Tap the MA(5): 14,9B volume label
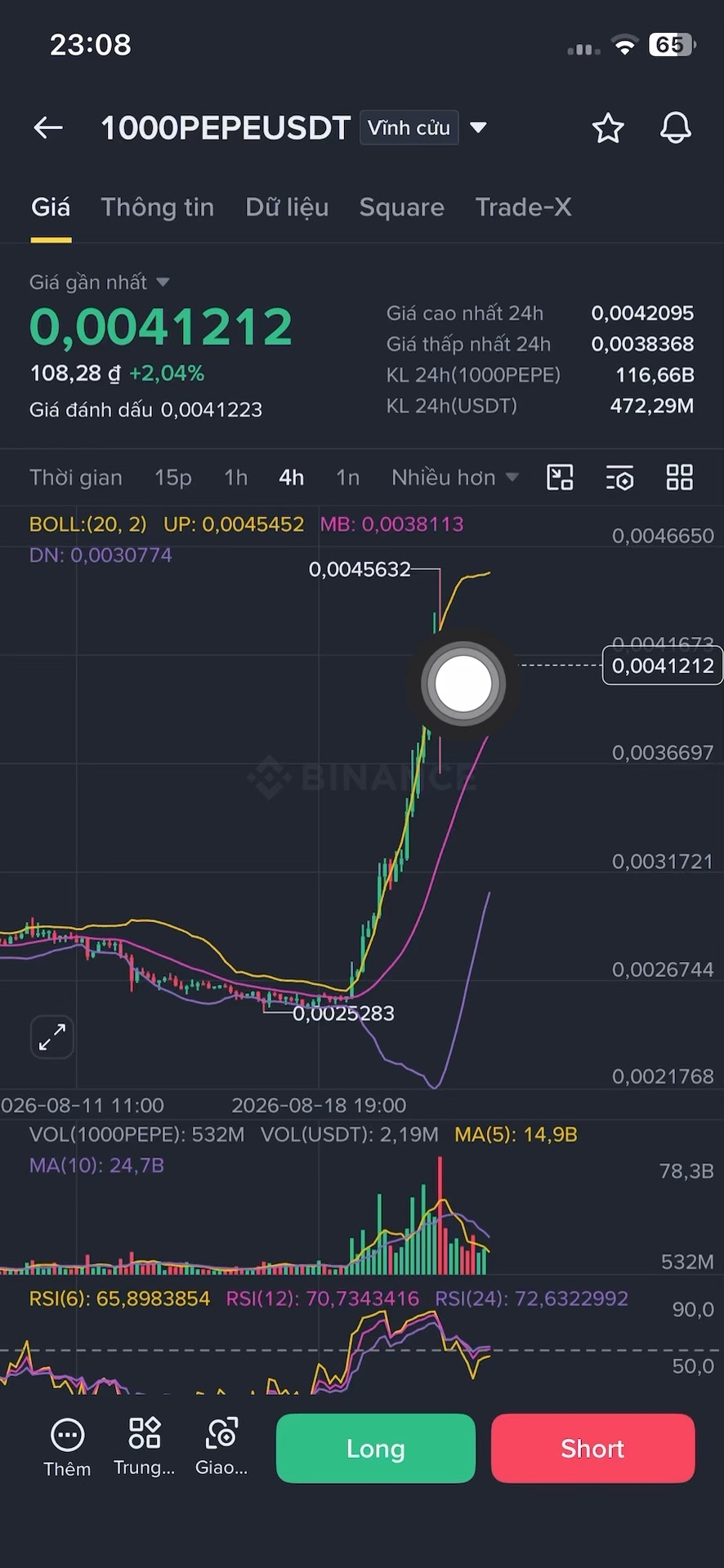 point(516,1134)
